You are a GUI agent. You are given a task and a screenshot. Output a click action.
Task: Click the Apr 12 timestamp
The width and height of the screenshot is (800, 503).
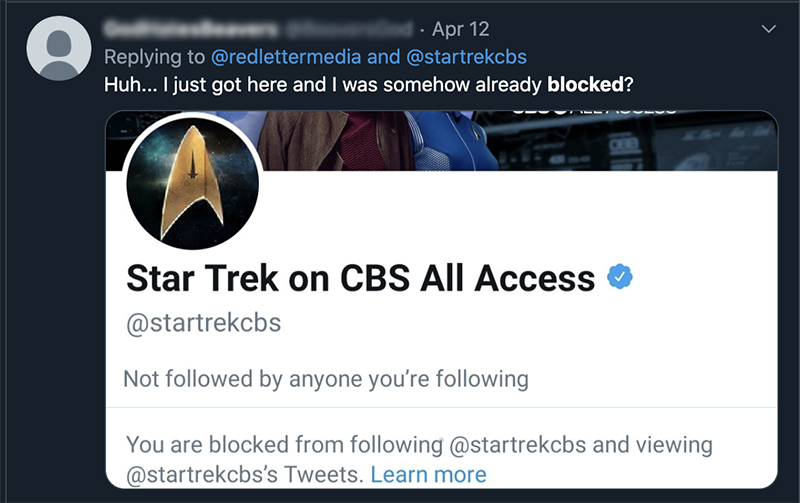coord(460,29)
